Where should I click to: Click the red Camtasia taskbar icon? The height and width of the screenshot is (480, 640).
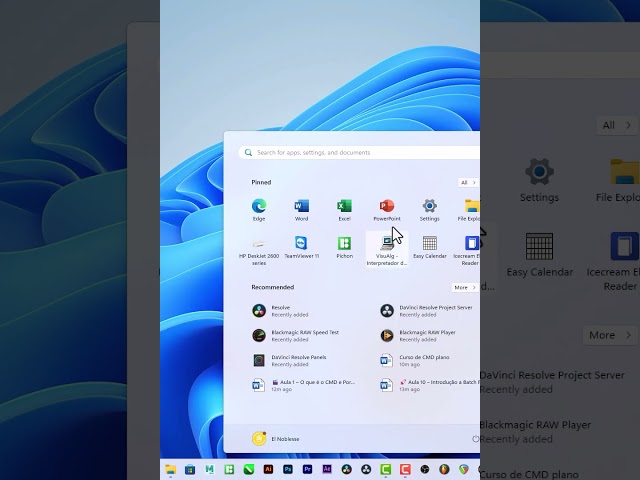405,469
